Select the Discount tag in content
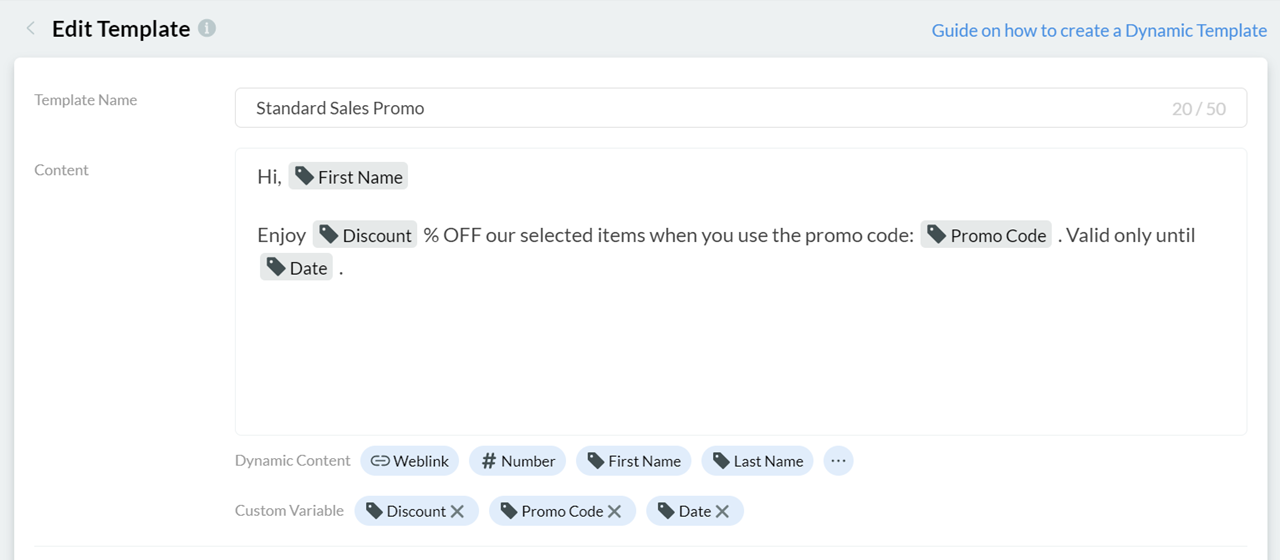 (365, 235)
